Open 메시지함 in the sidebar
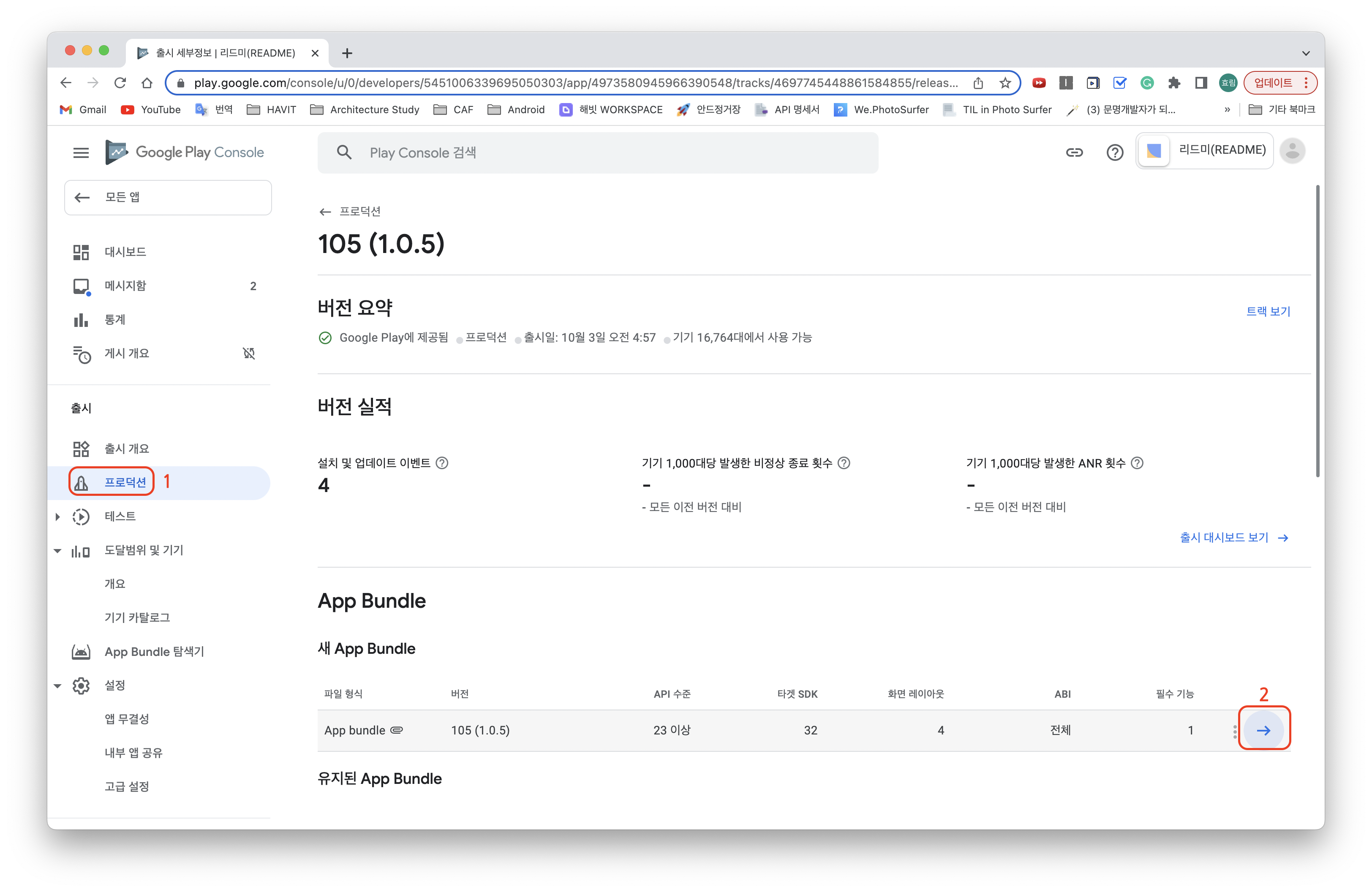 (x=125, y=286)
